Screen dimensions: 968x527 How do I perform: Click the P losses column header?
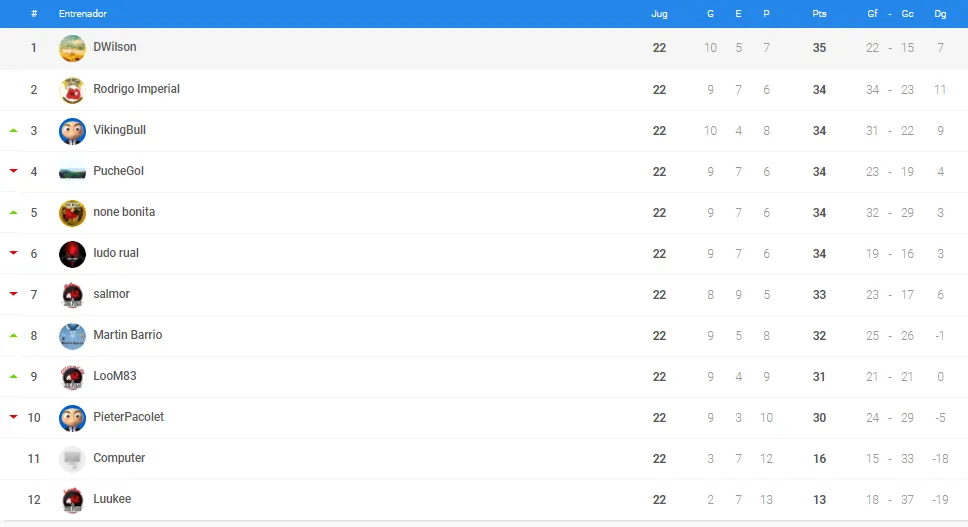(766, 14)
